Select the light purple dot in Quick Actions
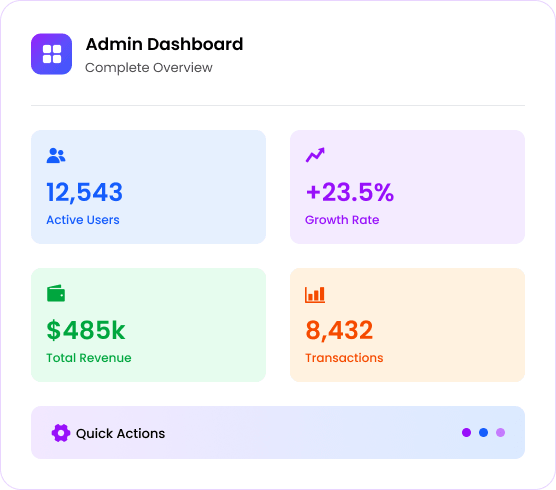 [x=500, y=433]
